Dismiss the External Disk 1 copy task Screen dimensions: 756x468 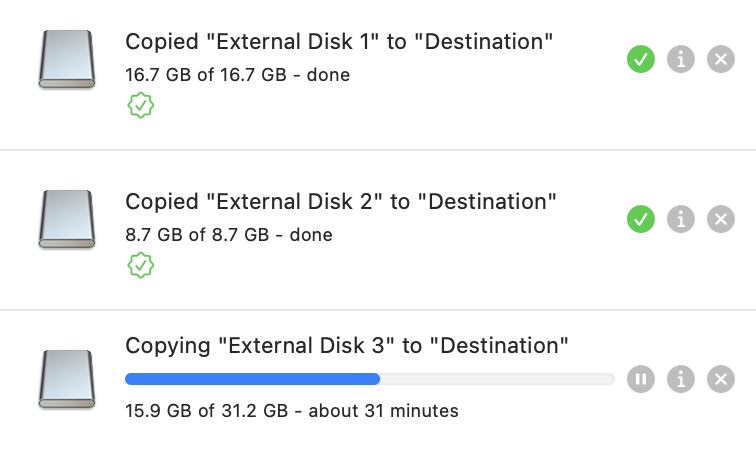[x=720, y=60]
